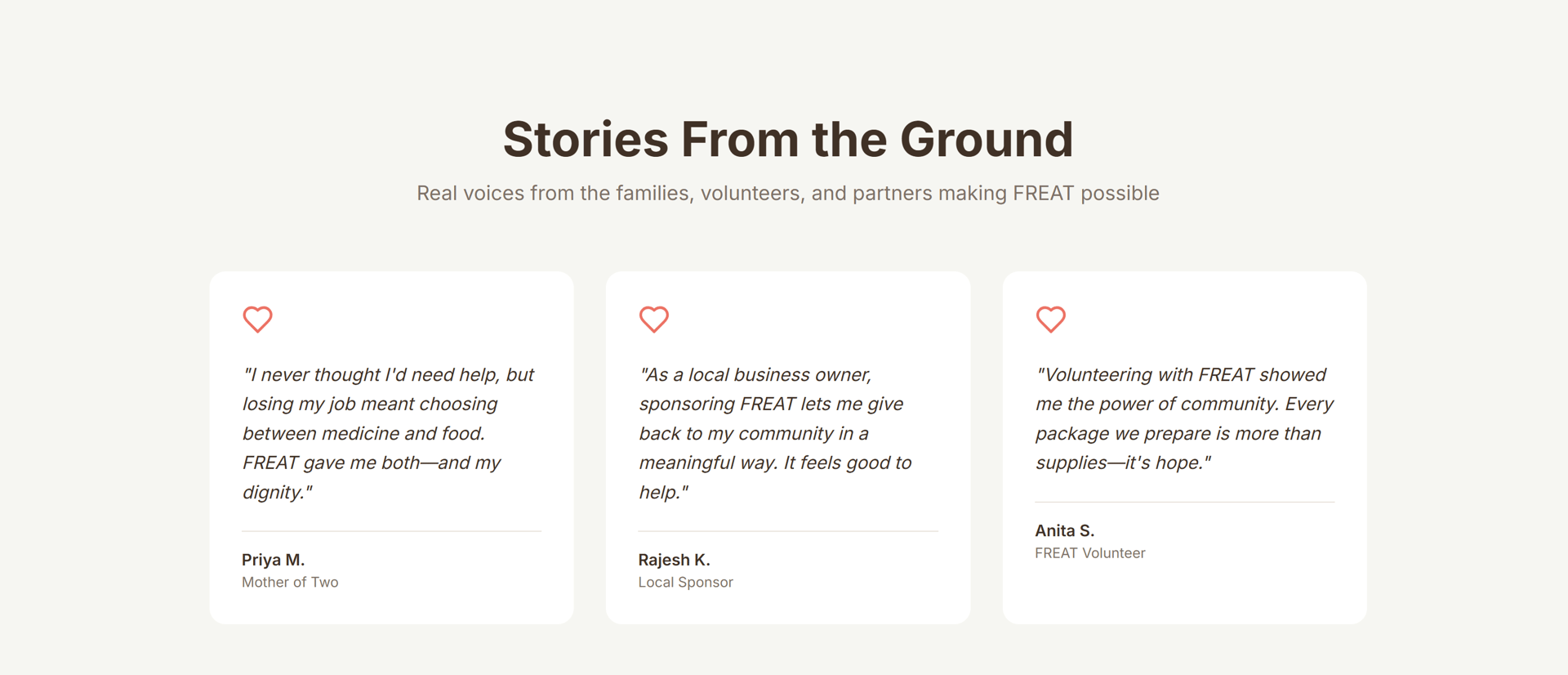
Task: Select the quote beginning 'As a local business owner'
Action: pos(775,433)
